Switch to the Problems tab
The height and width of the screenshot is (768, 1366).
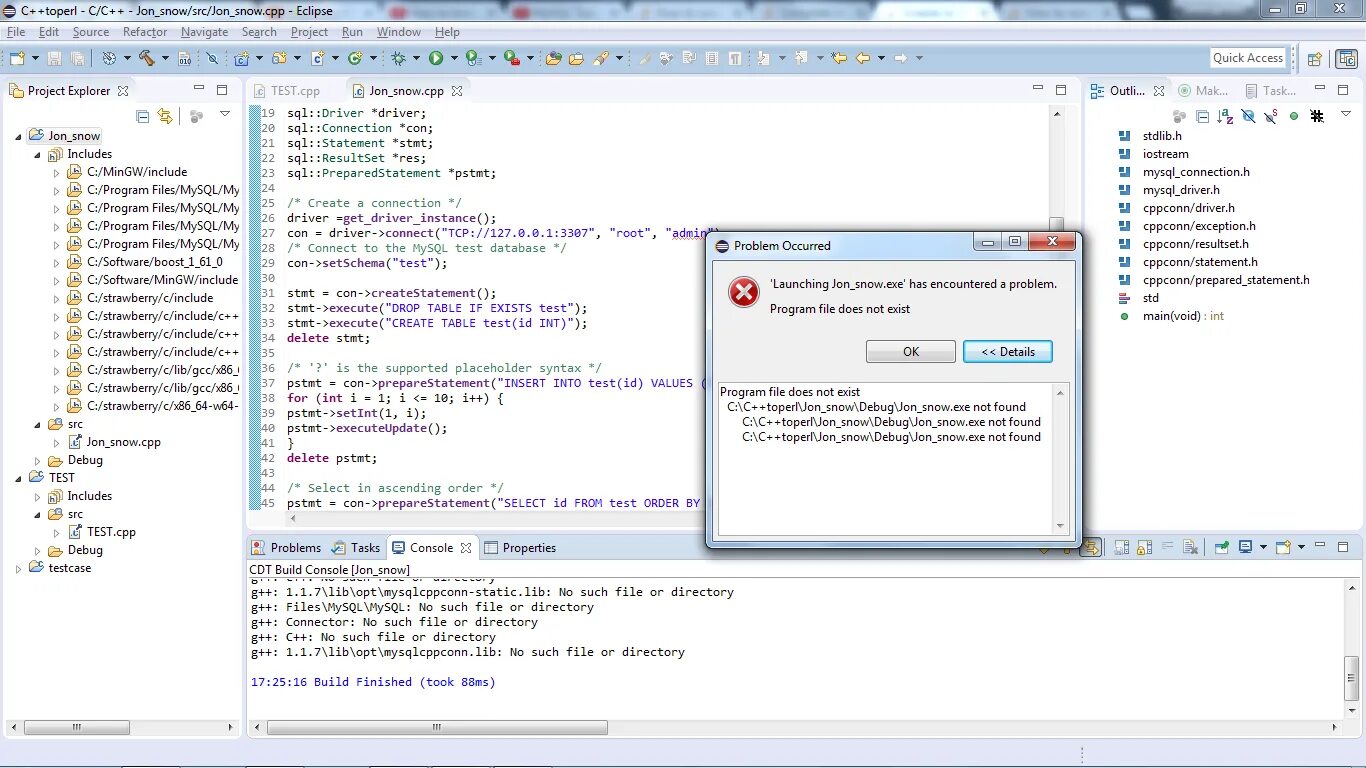click(287, 547)
